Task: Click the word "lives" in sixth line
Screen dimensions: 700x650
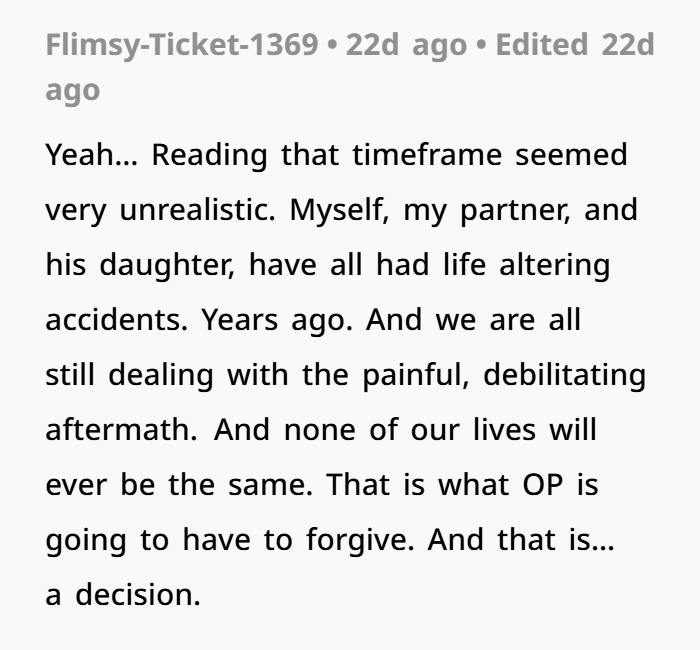Action: point(504,429)
